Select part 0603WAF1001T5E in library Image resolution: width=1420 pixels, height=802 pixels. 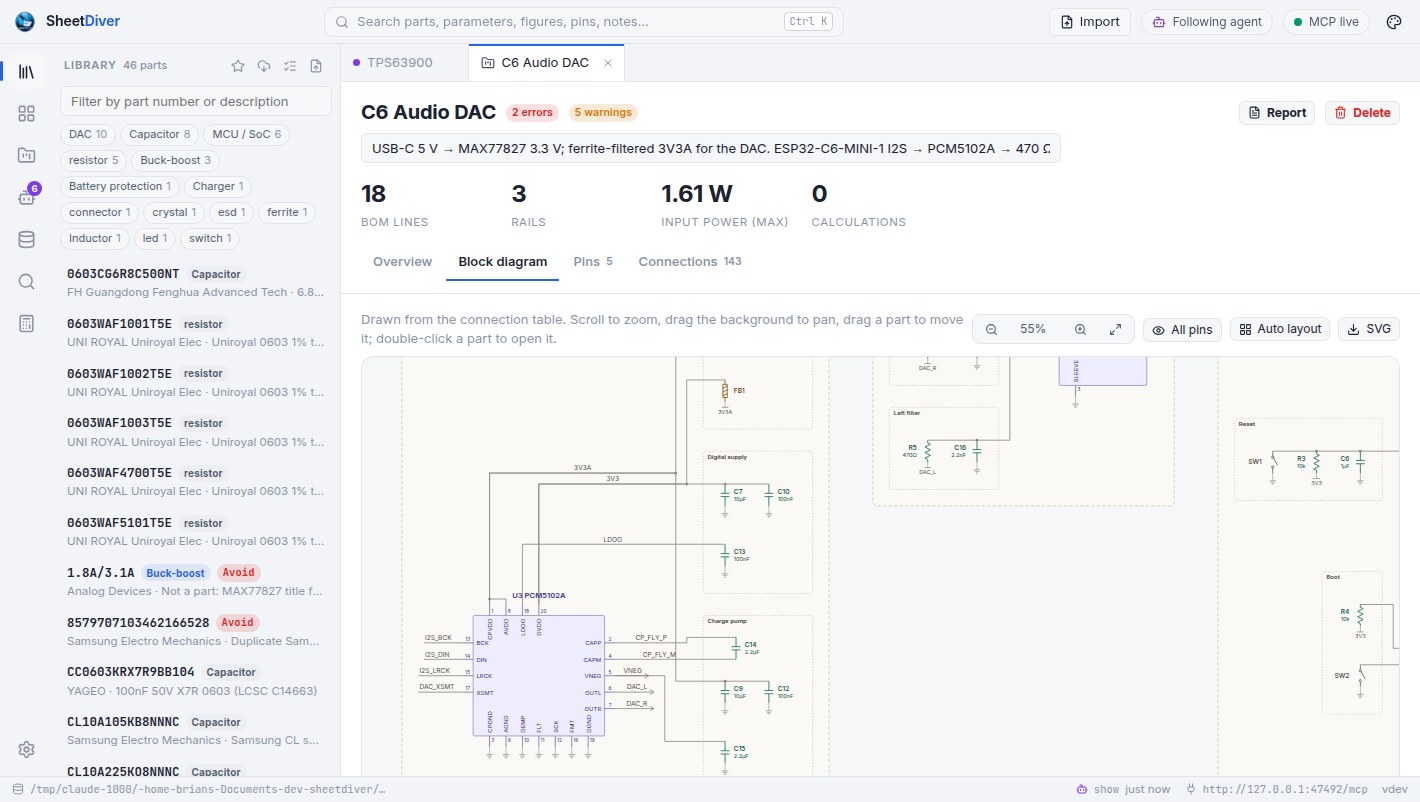pos(196,333)
